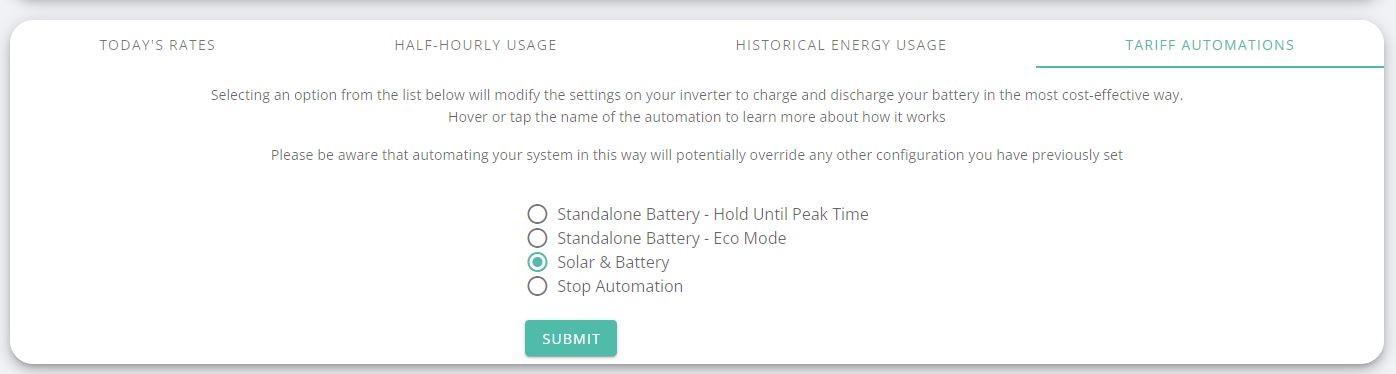
Task: Click the 'Solar & Battery' label text
Action: point(613,262)
